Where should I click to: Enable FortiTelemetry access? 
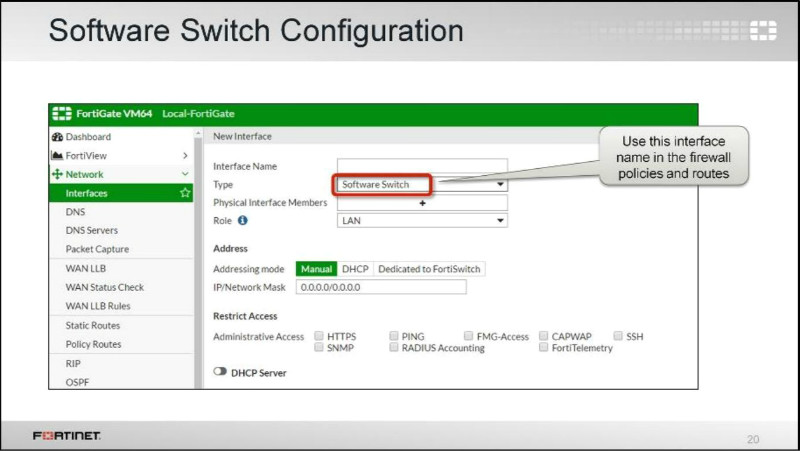pos(543,347)
